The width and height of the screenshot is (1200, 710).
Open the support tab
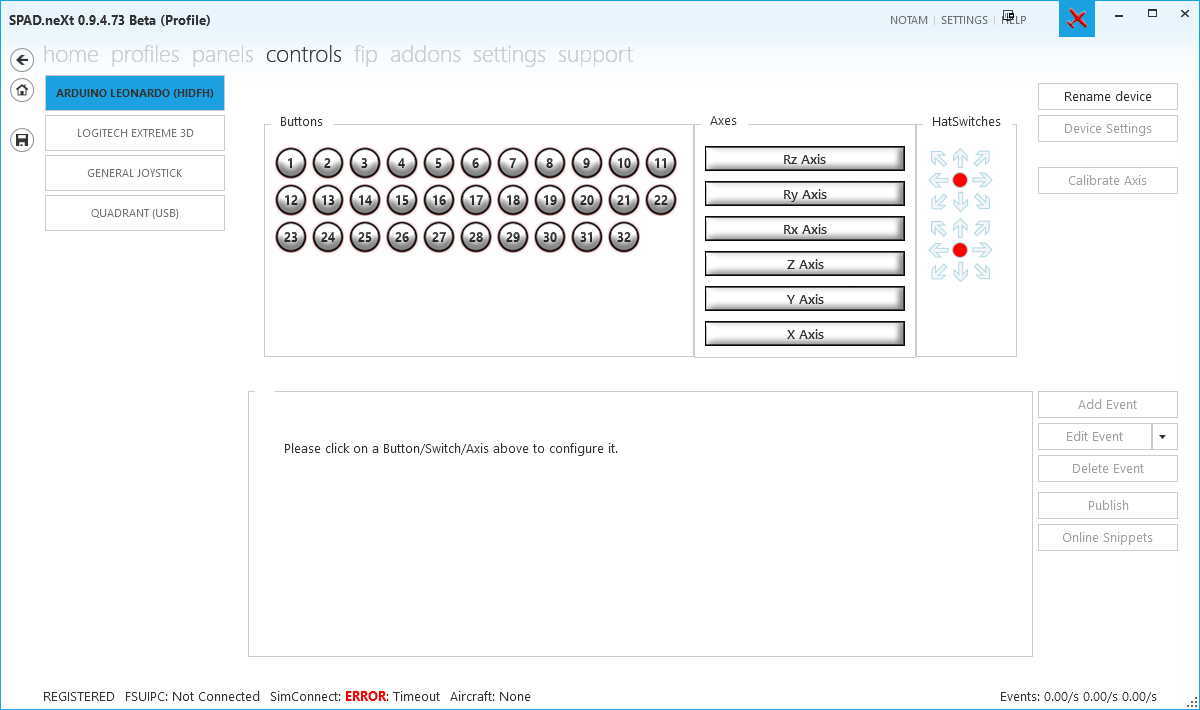click(595, 54)
